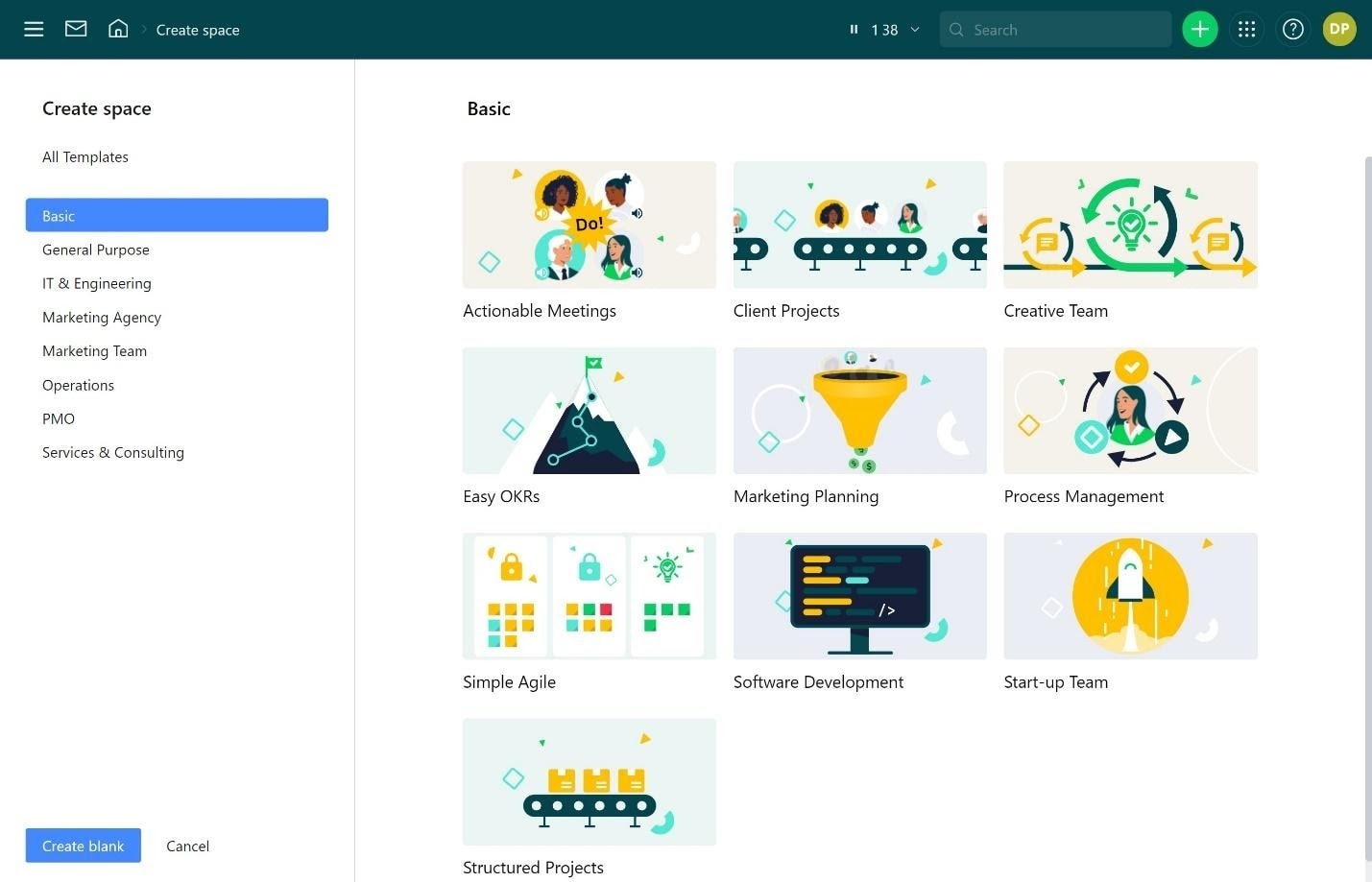The height and width of the screenshot is (882, 1372).
Task: Open the help menu
Action: [1292, 29]
